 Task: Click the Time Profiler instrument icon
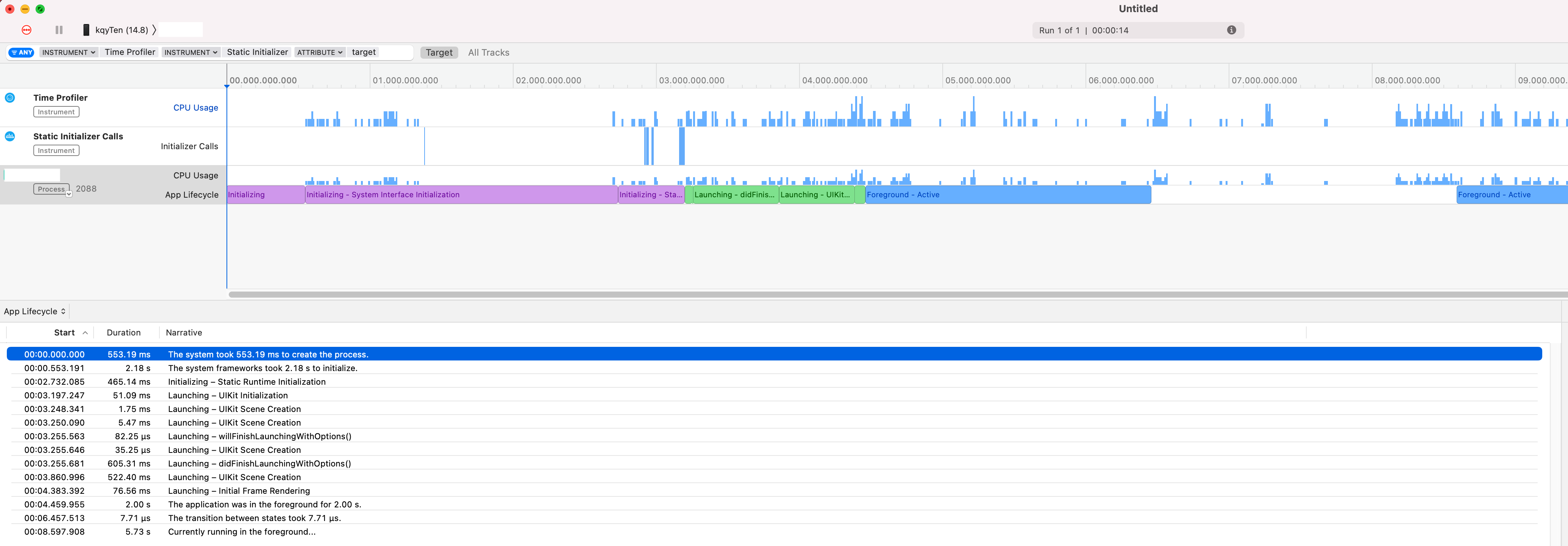tap(10, 97)
